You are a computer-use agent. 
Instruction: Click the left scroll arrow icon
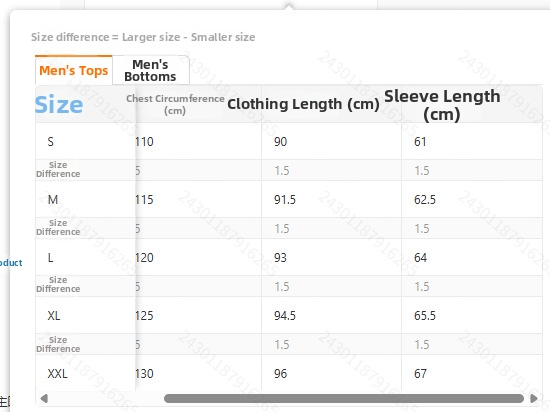pos(44,399)
